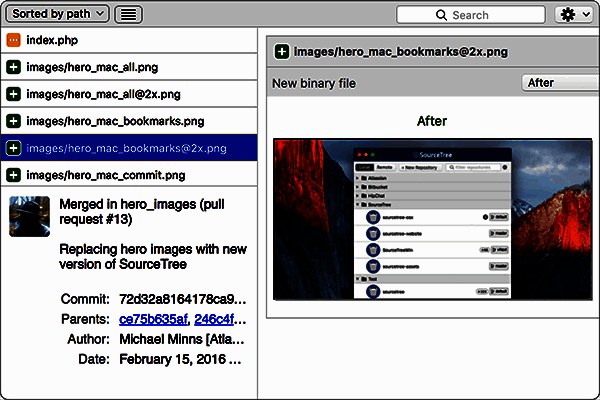Select images/hero_mac_commit.png file row

tap(129, 175)
